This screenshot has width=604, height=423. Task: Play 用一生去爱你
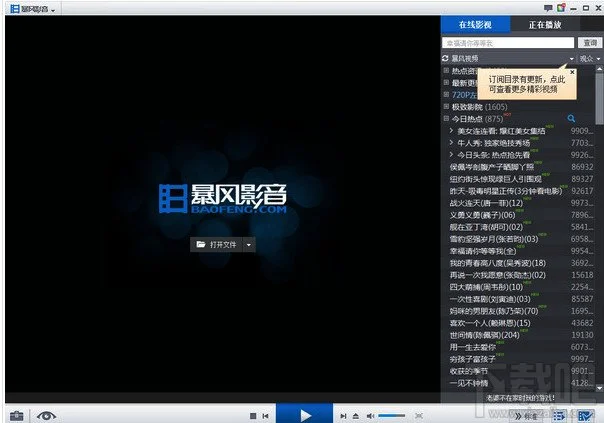click(x=473, y=347)
